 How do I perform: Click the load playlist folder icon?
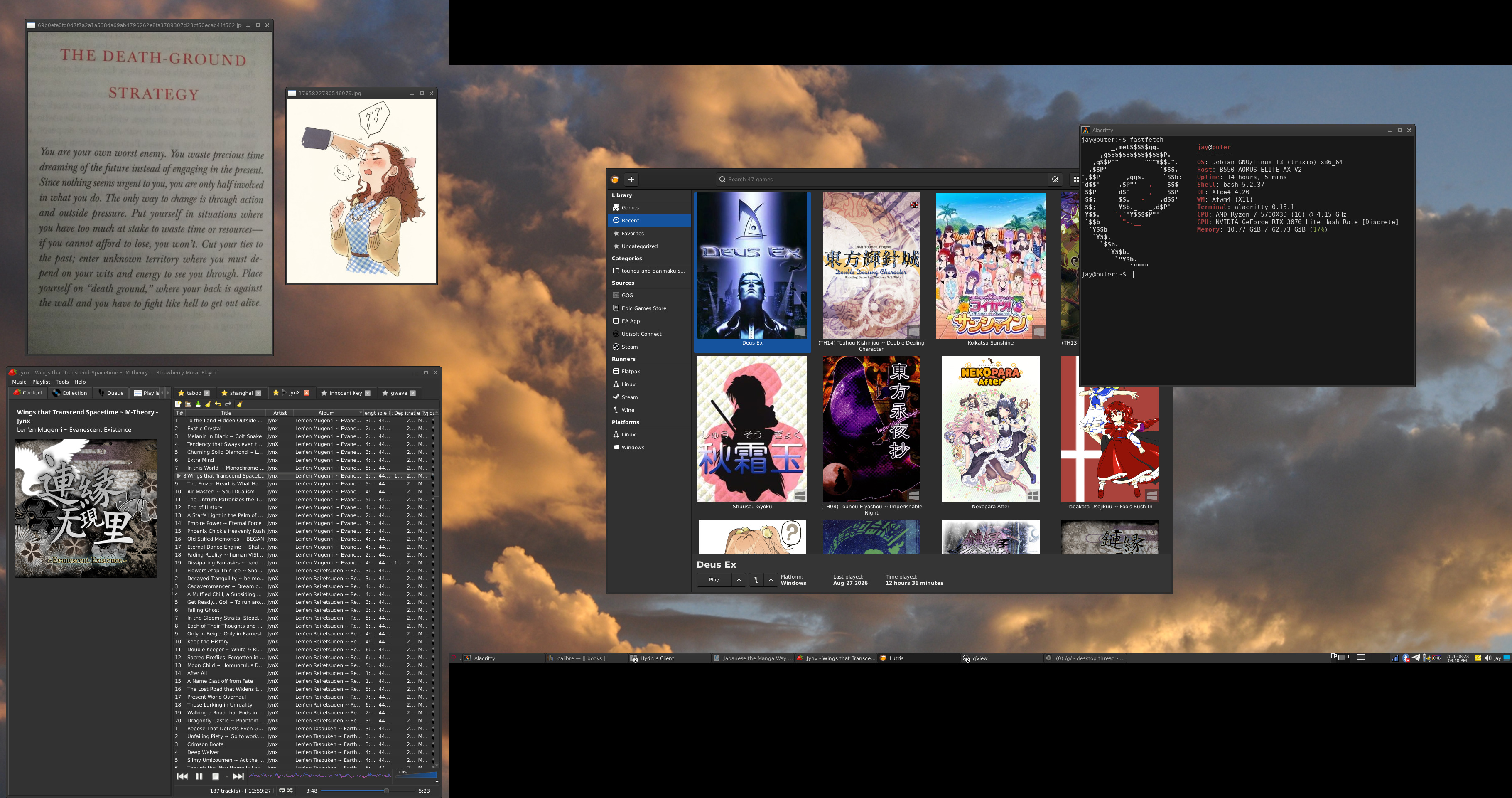[x=188, y=404]
